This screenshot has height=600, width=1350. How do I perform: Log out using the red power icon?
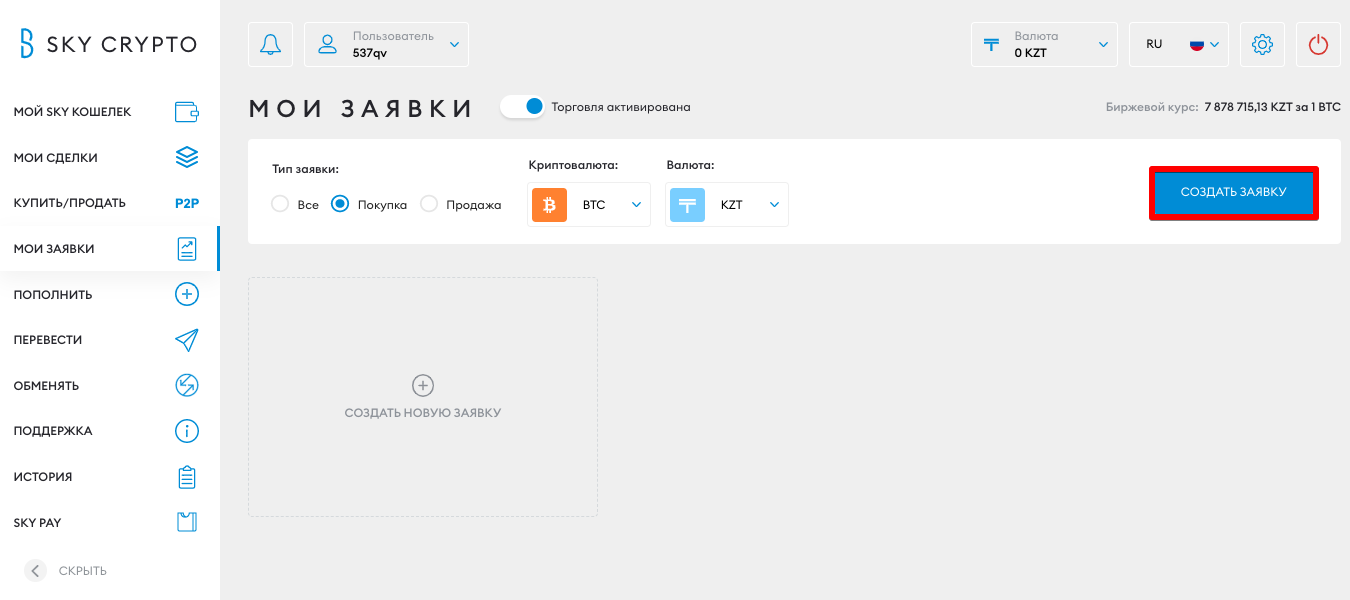click(x=1319, y=44)
